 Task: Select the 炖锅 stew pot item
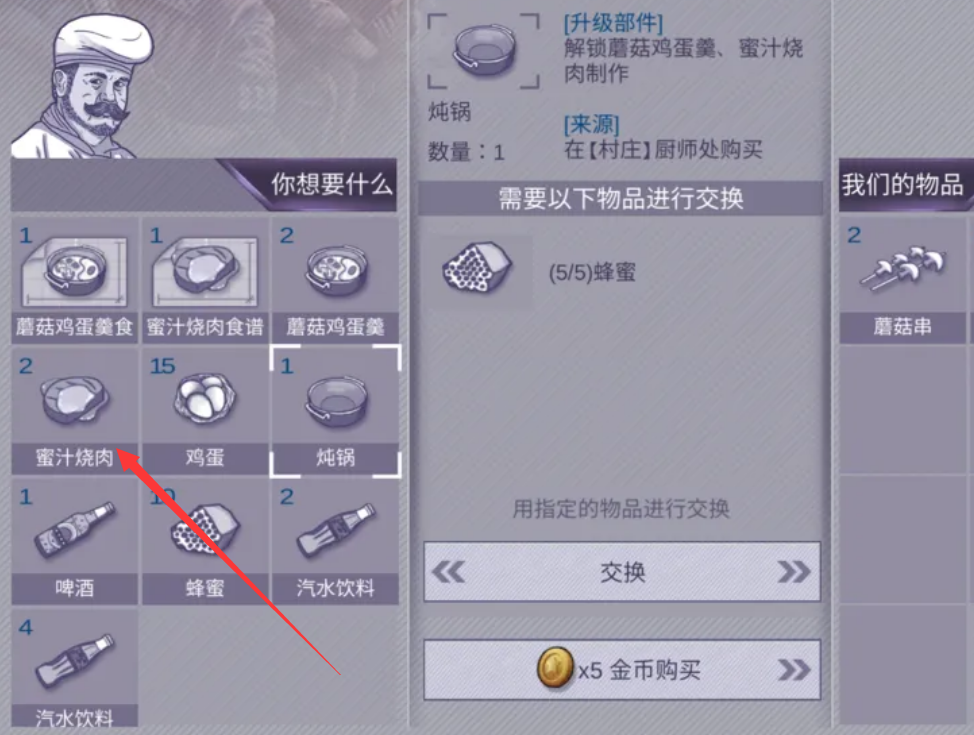335,411
